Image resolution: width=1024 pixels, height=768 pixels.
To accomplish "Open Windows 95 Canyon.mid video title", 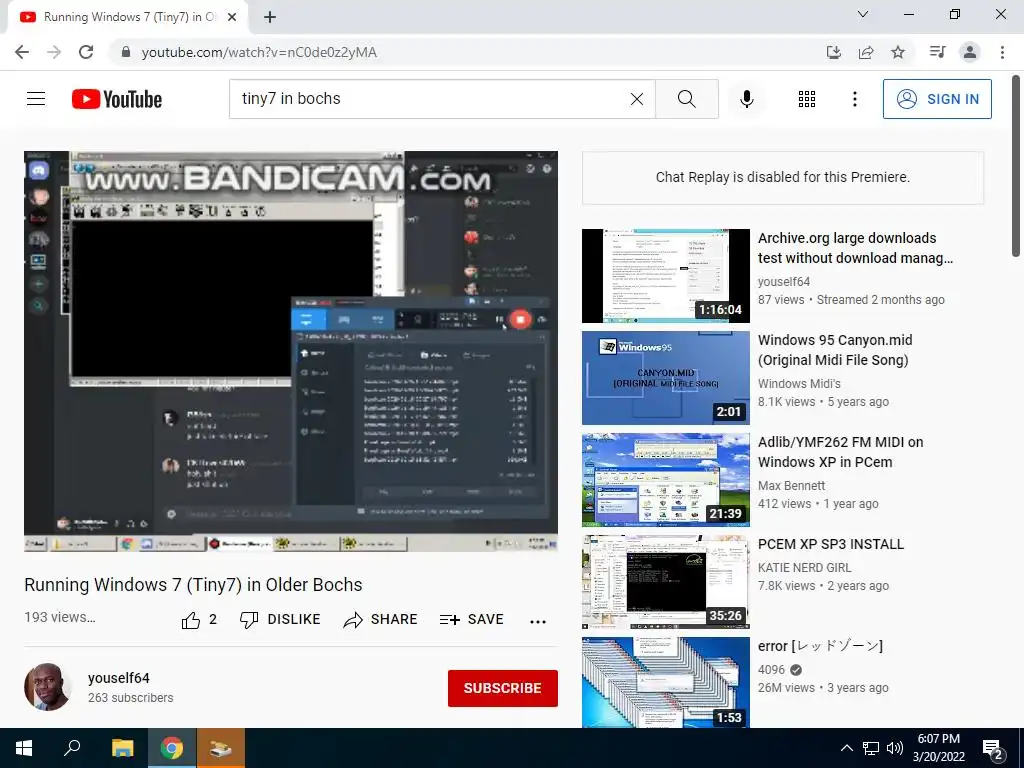I will click(835, 350).
